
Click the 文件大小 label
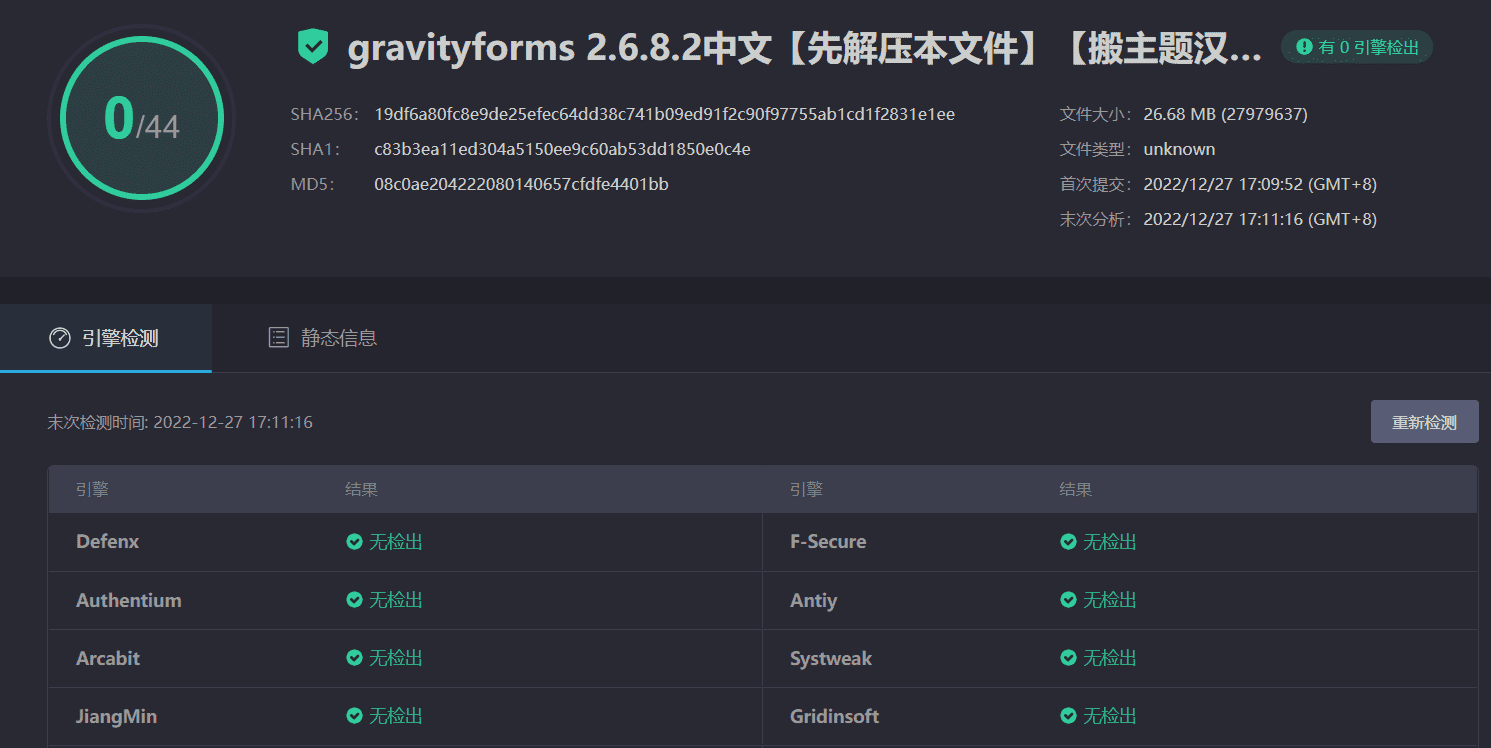(1097, 115)
